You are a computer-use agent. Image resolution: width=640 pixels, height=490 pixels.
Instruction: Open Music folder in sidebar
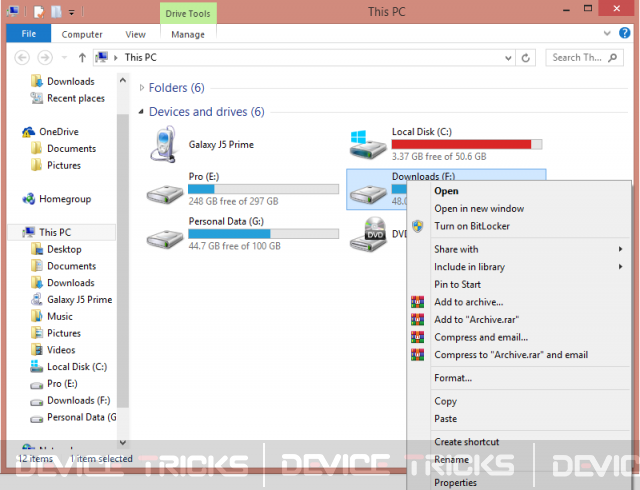(60, 316)
